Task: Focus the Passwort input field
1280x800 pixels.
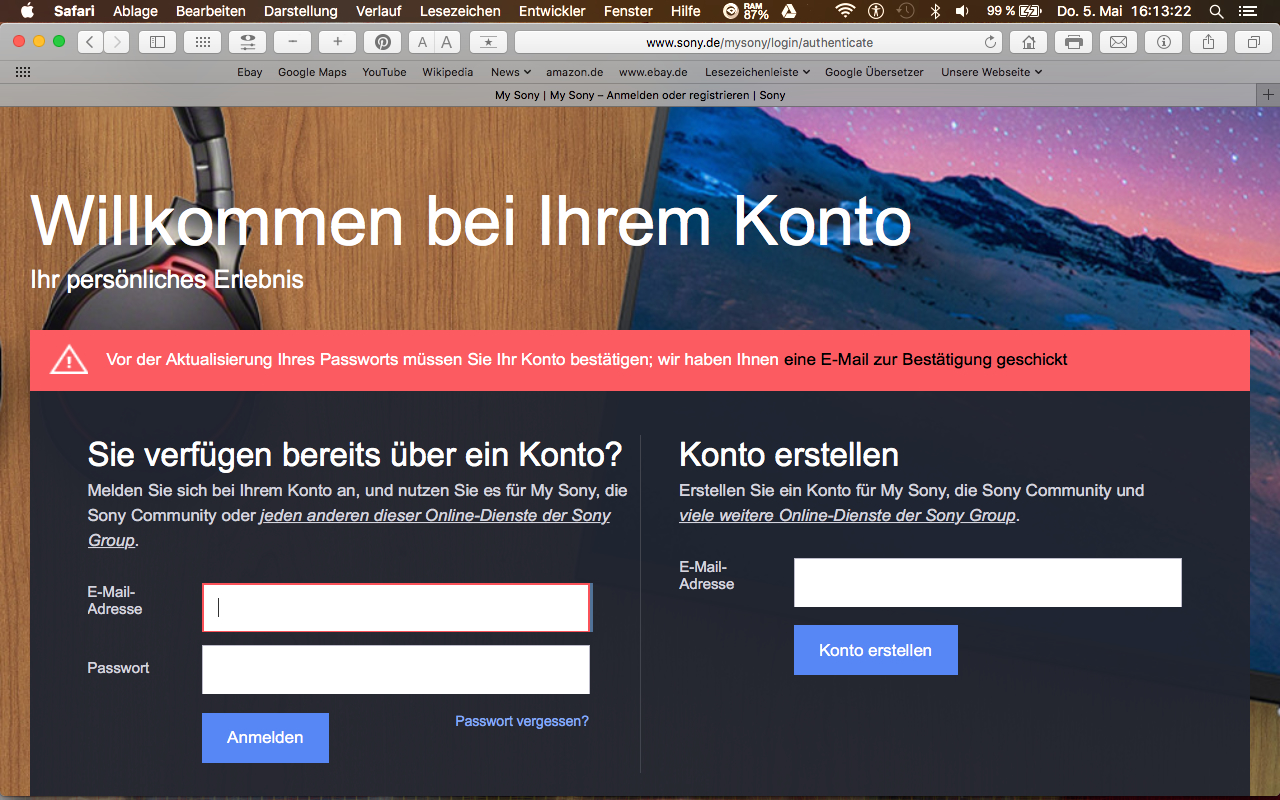Action: (x=395, y=669)
